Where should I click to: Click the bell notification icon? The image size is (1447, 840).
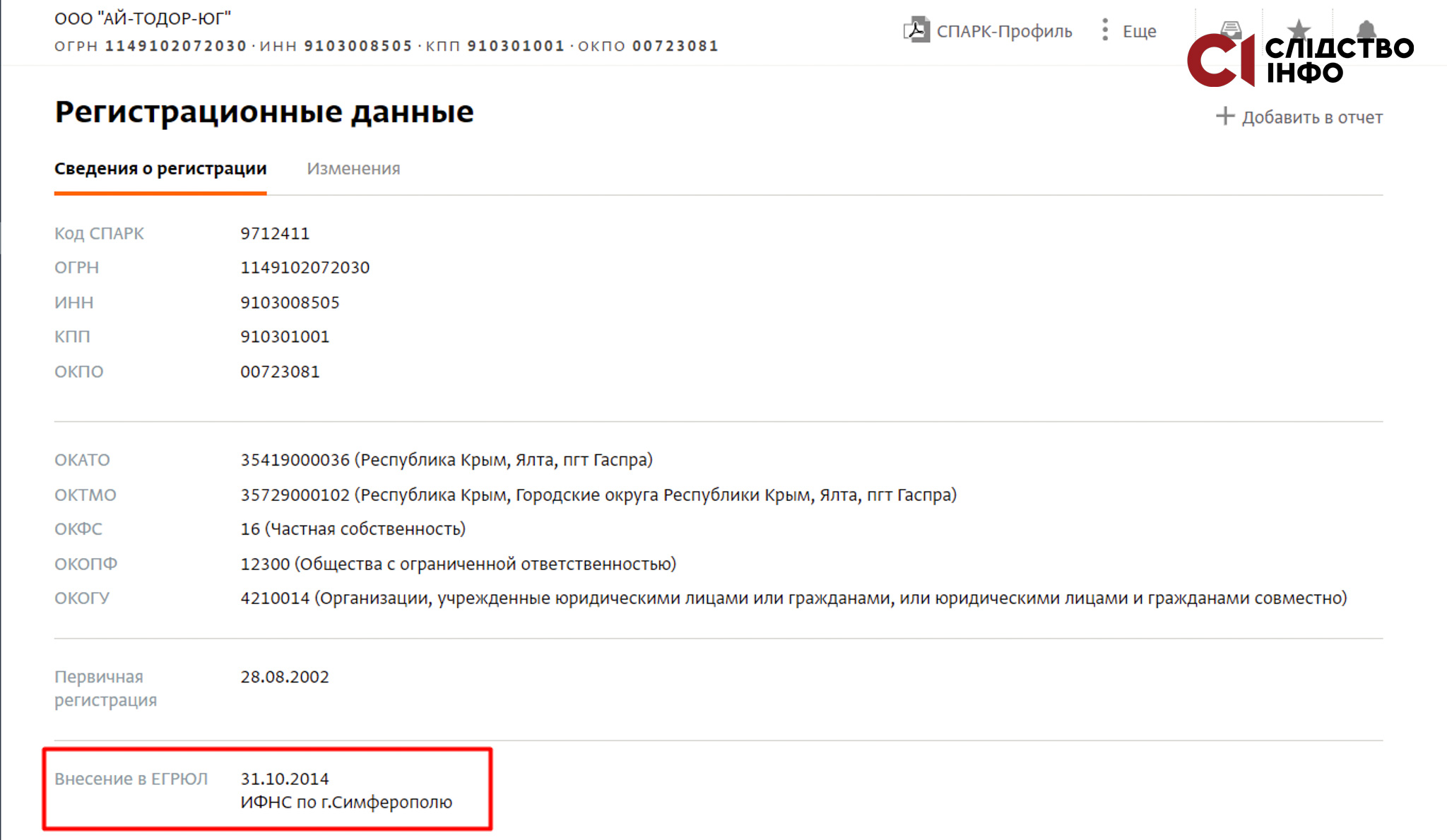1366,29
